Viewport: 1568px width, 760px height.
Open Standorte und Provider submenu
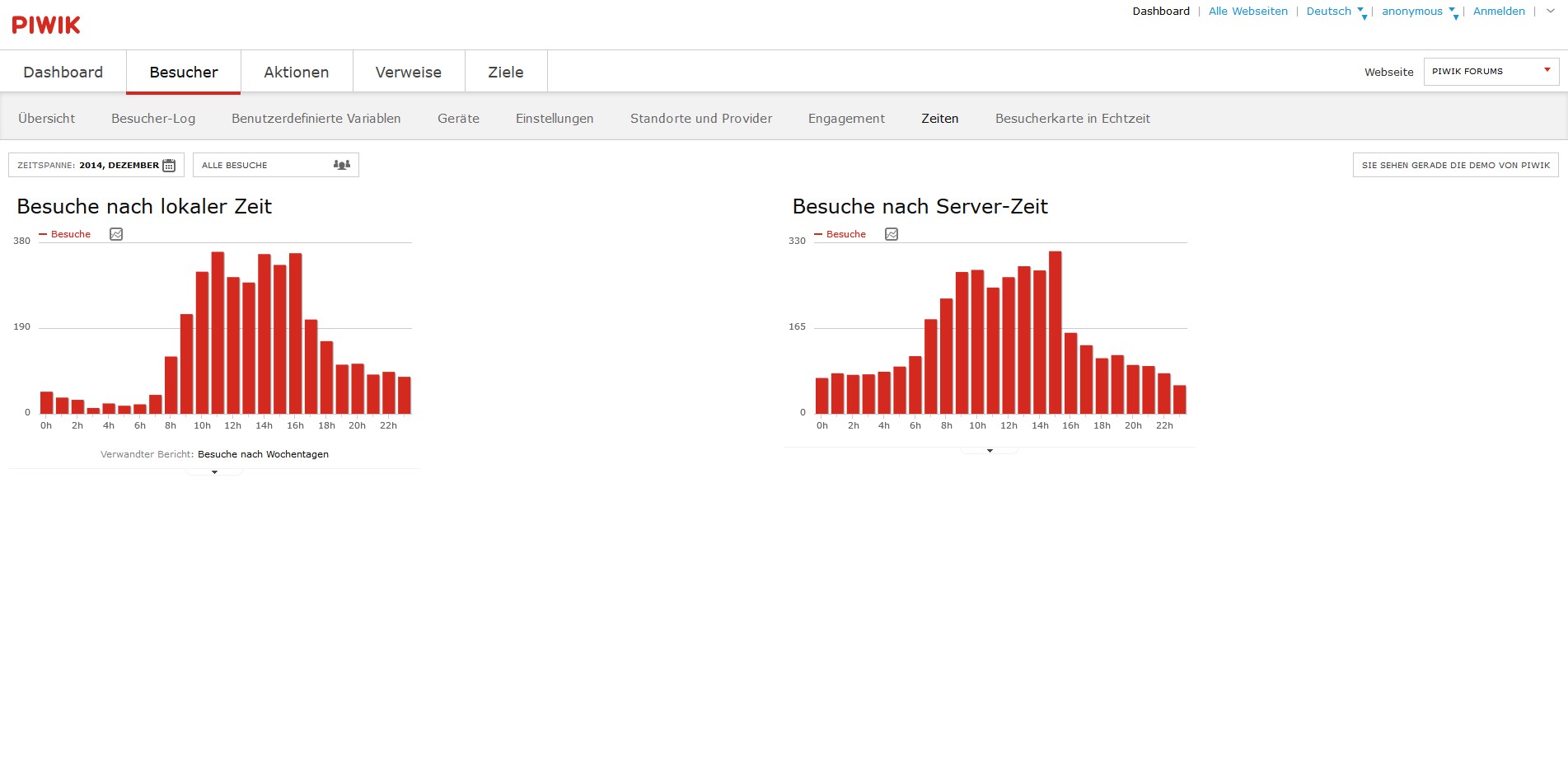(x=701, y=119)
